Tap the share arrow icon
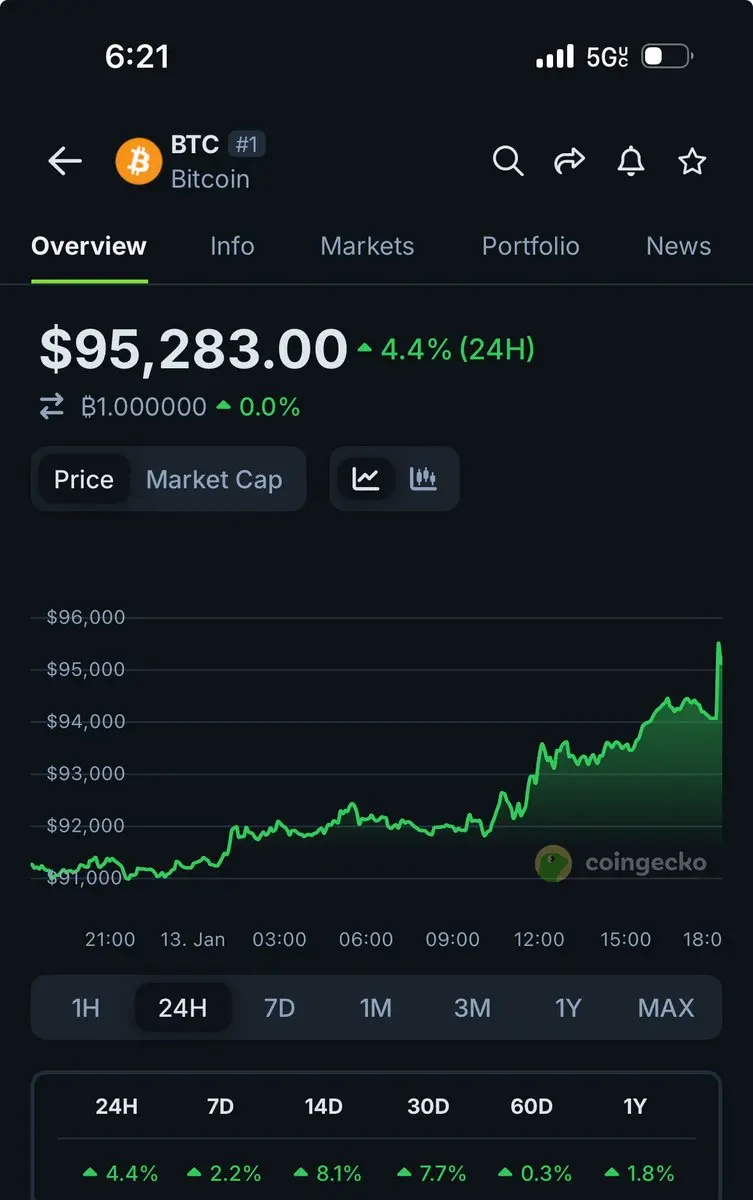 [569, 161]
